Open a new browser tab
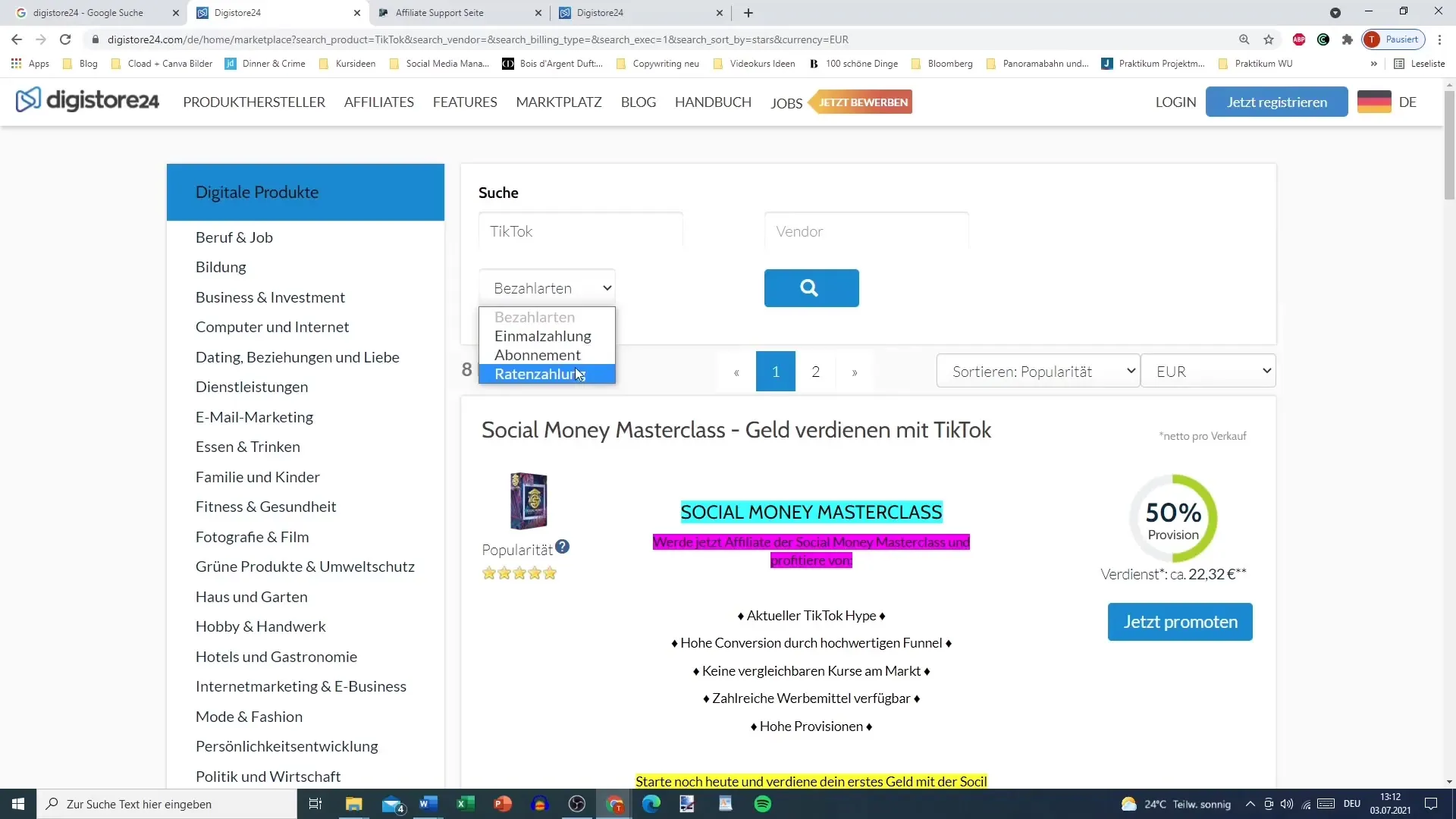This screenshot has height=819, width=1456. (x=748, y=13)
